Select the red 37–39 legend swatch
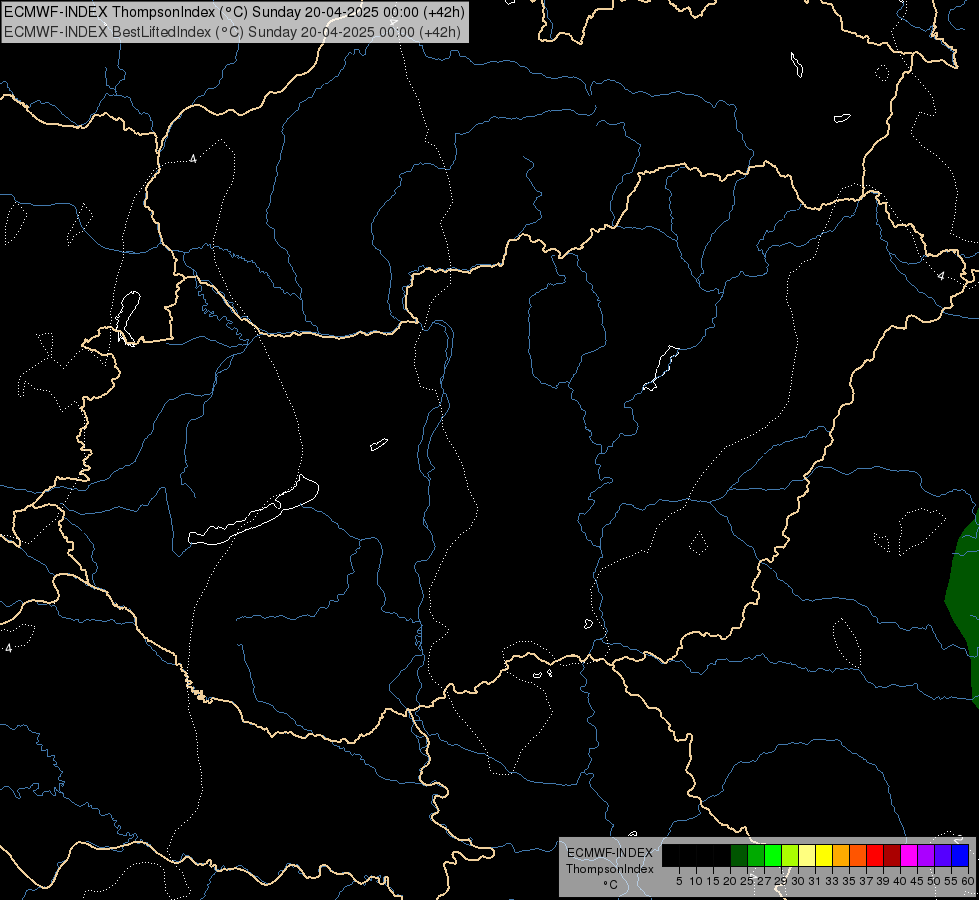 tap(875, 856)
